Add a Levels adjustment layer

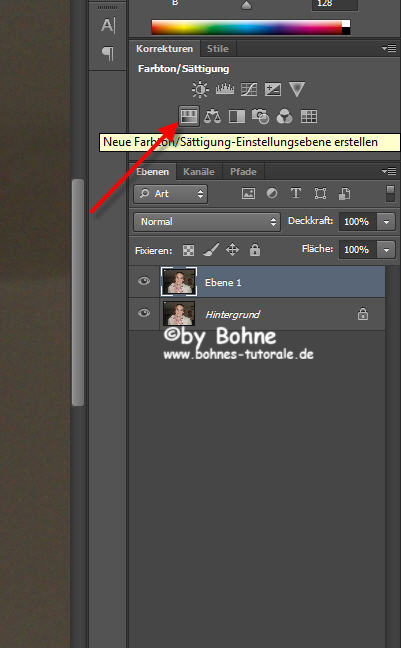[x=224, y=89]
